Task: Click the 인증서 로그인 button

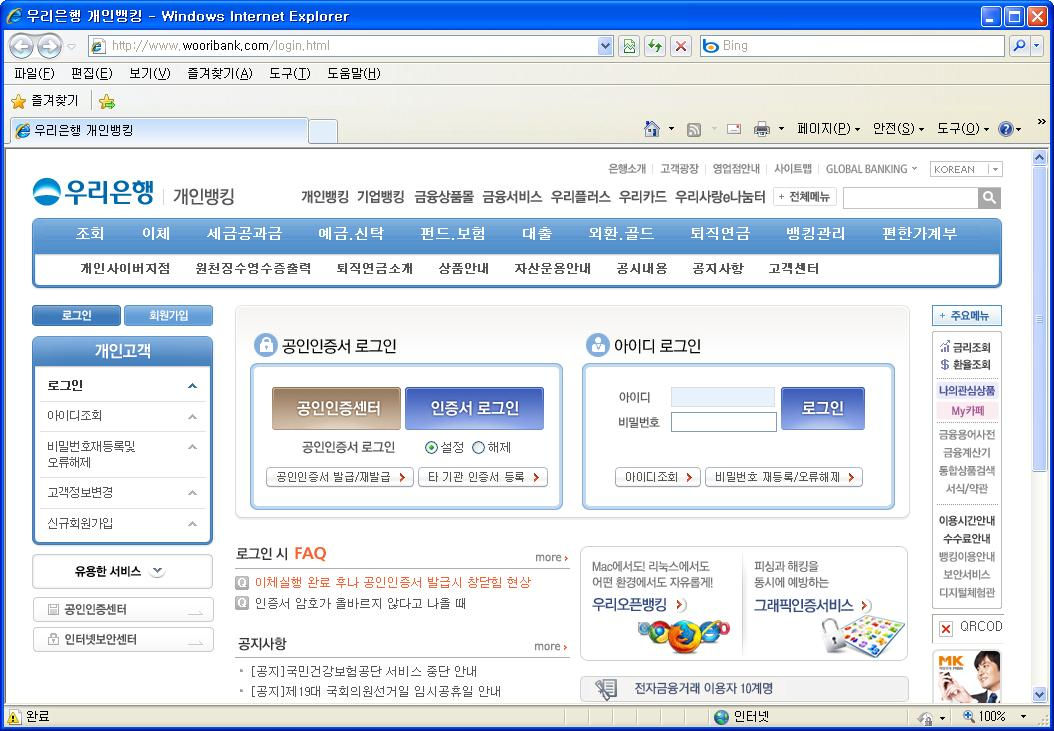Action: pos(475,408)
